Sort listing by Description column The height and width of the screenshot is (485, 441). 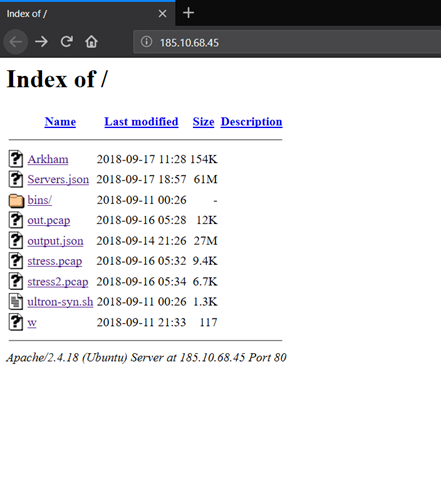coord(251,122)
